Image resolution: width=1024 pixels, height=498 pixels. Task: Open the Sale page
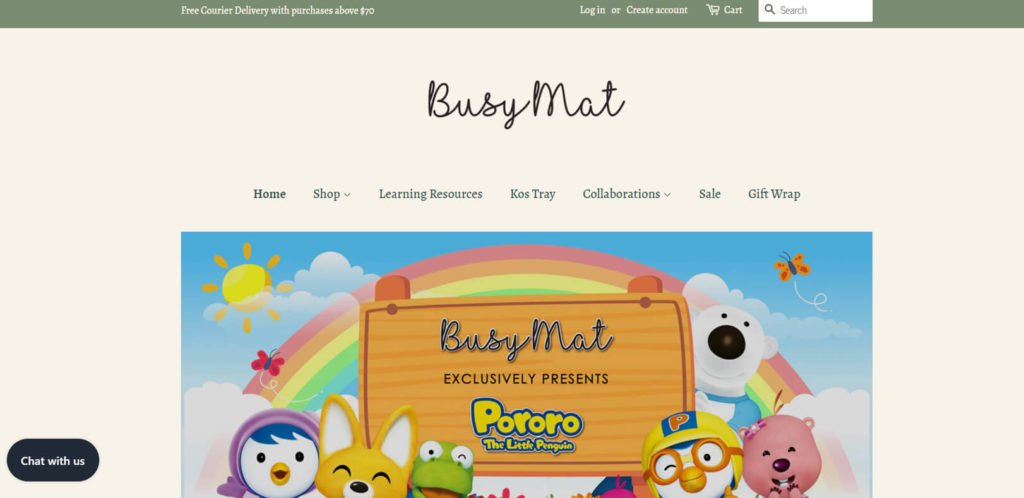pos(709,194)
